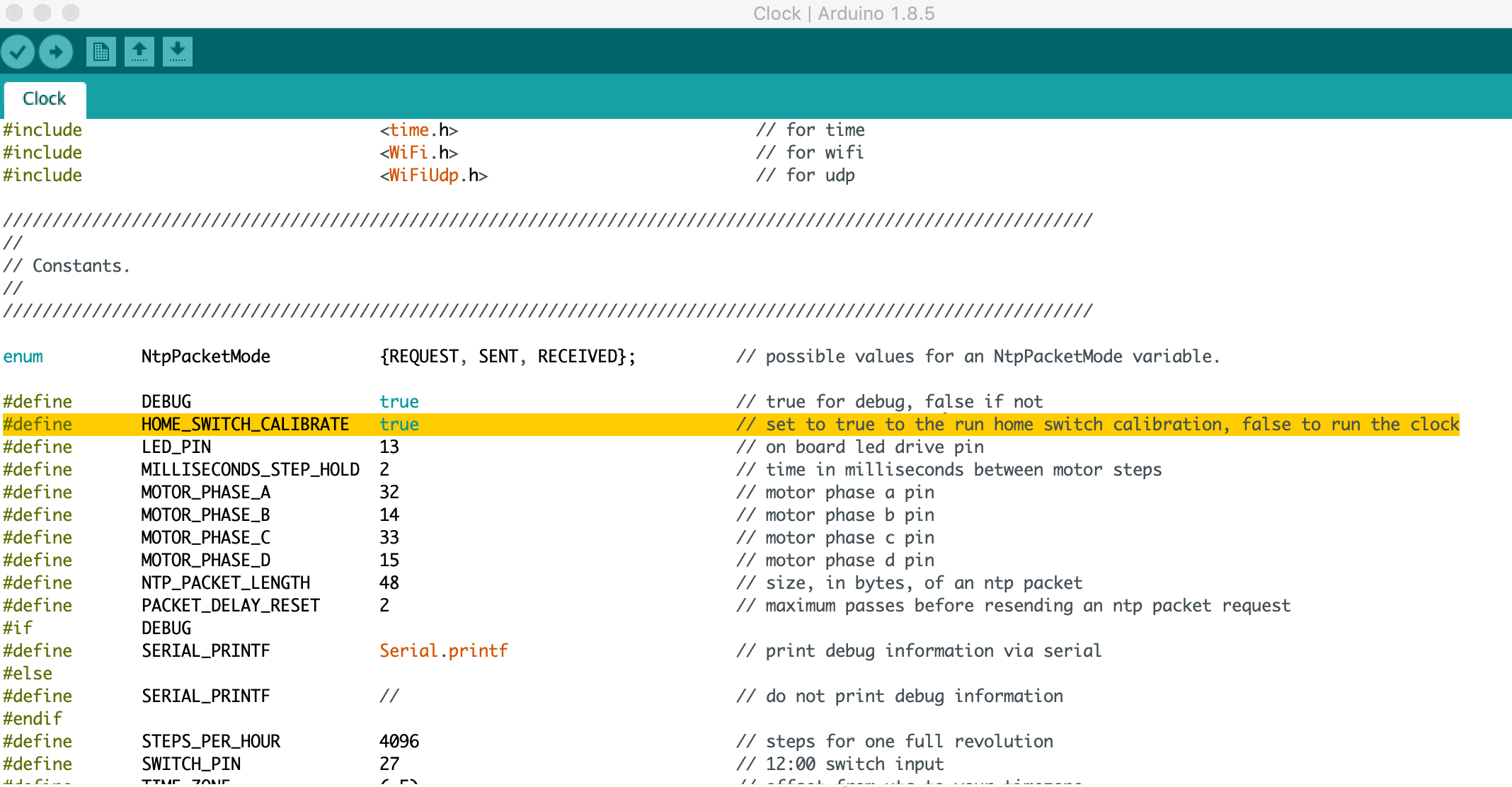Viewport: 1512px width, 787px height.
Task: Click the right-facing upload arrow icon
Action: click(x=57, y=51)
